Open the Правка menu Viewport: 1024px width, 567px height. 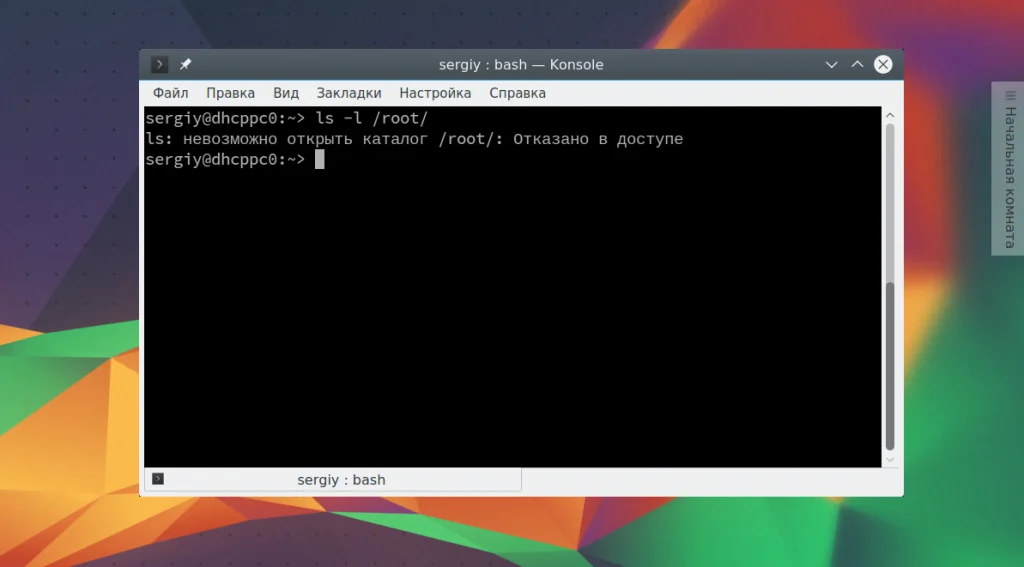pos(231,93)
